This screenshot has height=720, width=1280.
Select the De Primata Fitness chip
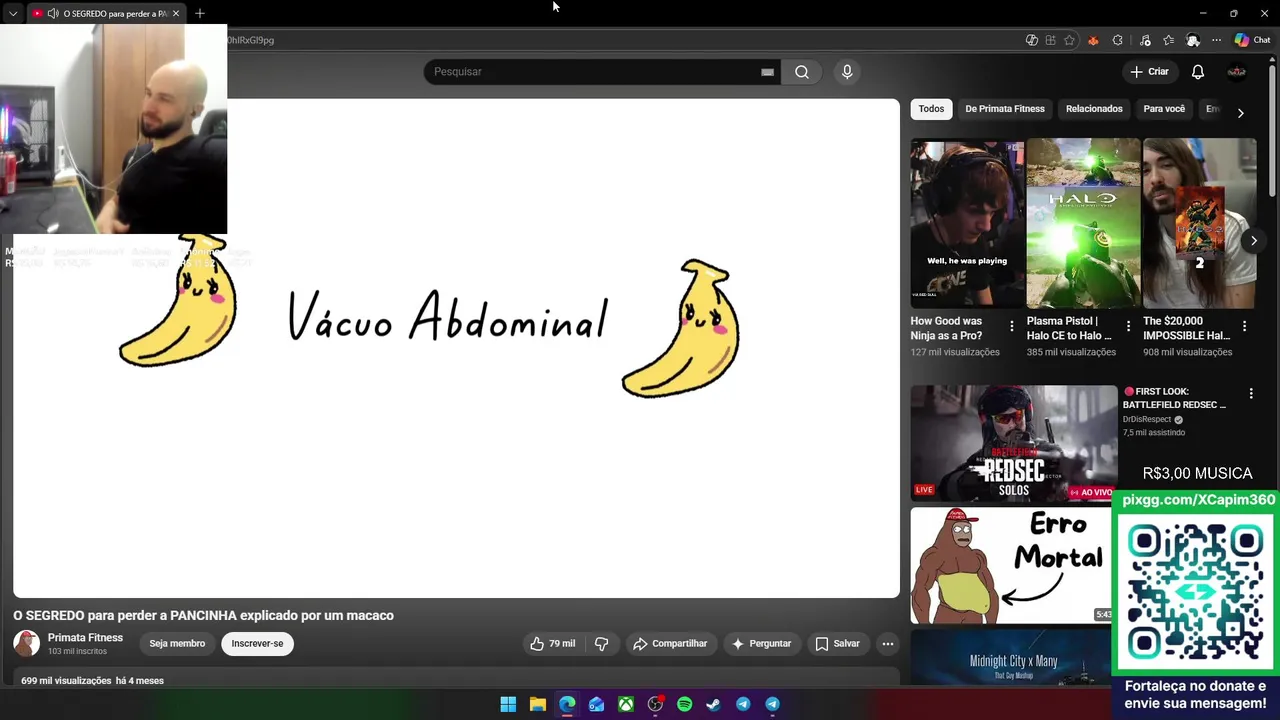pos(1005,109)
